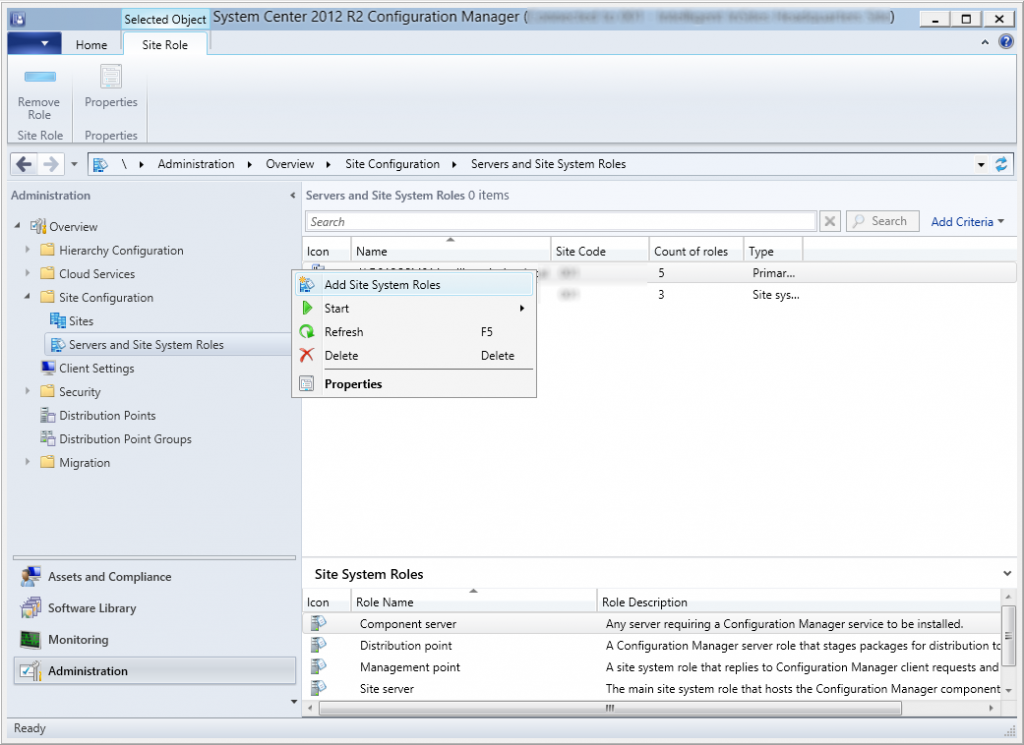Expand the Migration folder
The height and width of the screenshot is (745, 1024).
29,462
